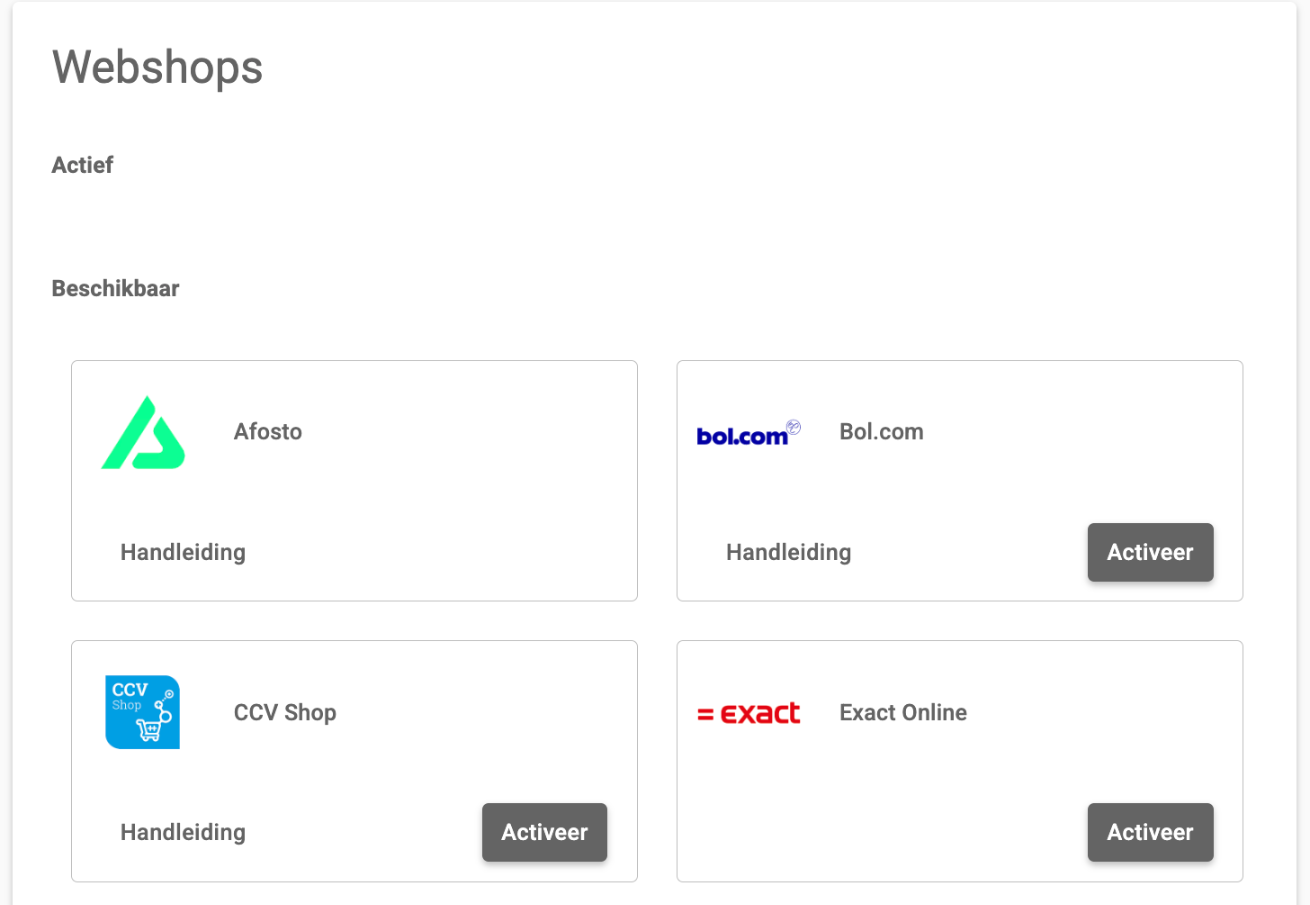Click the green Afosto logo

pos(143,432)
